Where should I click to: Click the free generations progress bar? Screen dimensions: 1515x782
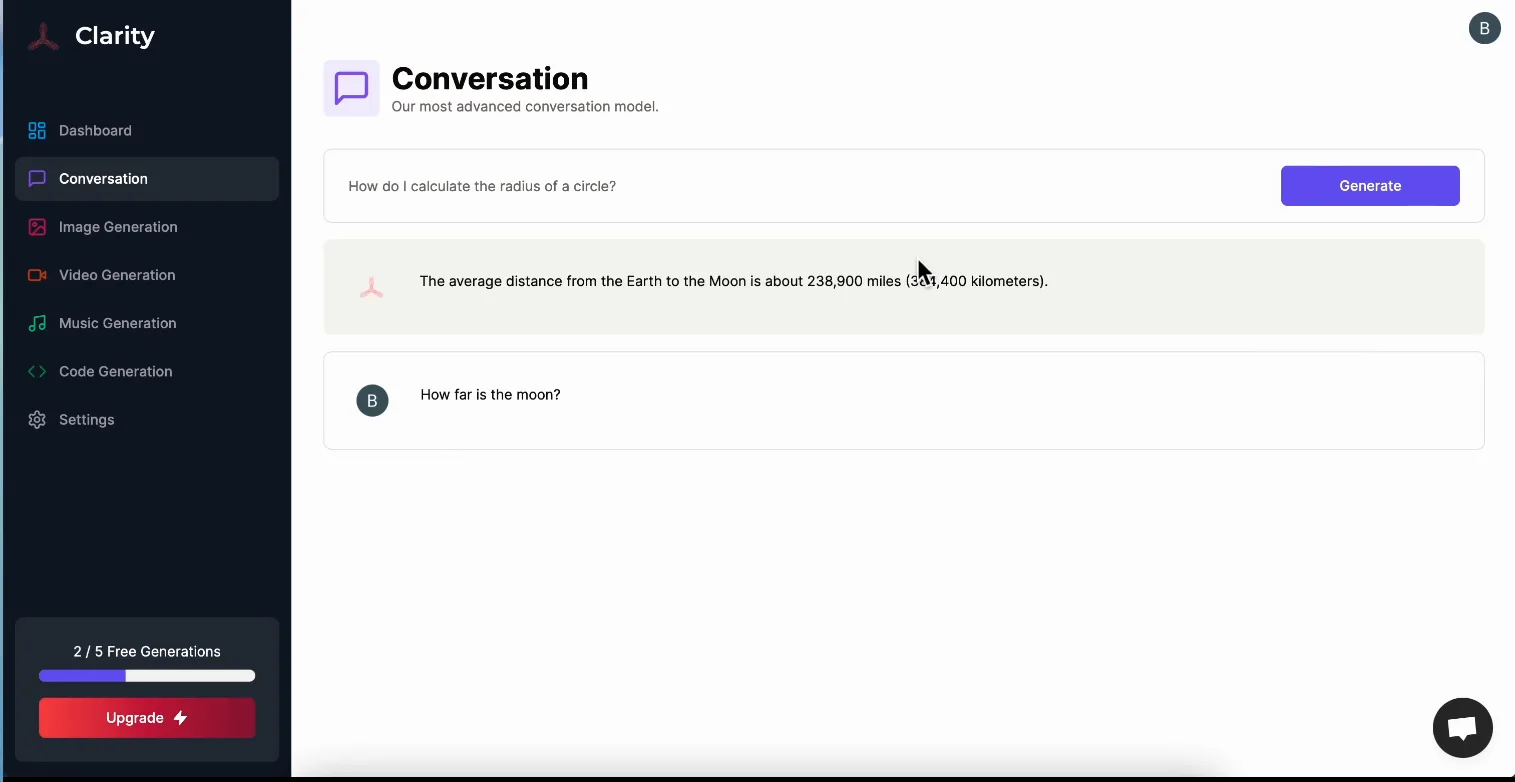coord(147,676)
